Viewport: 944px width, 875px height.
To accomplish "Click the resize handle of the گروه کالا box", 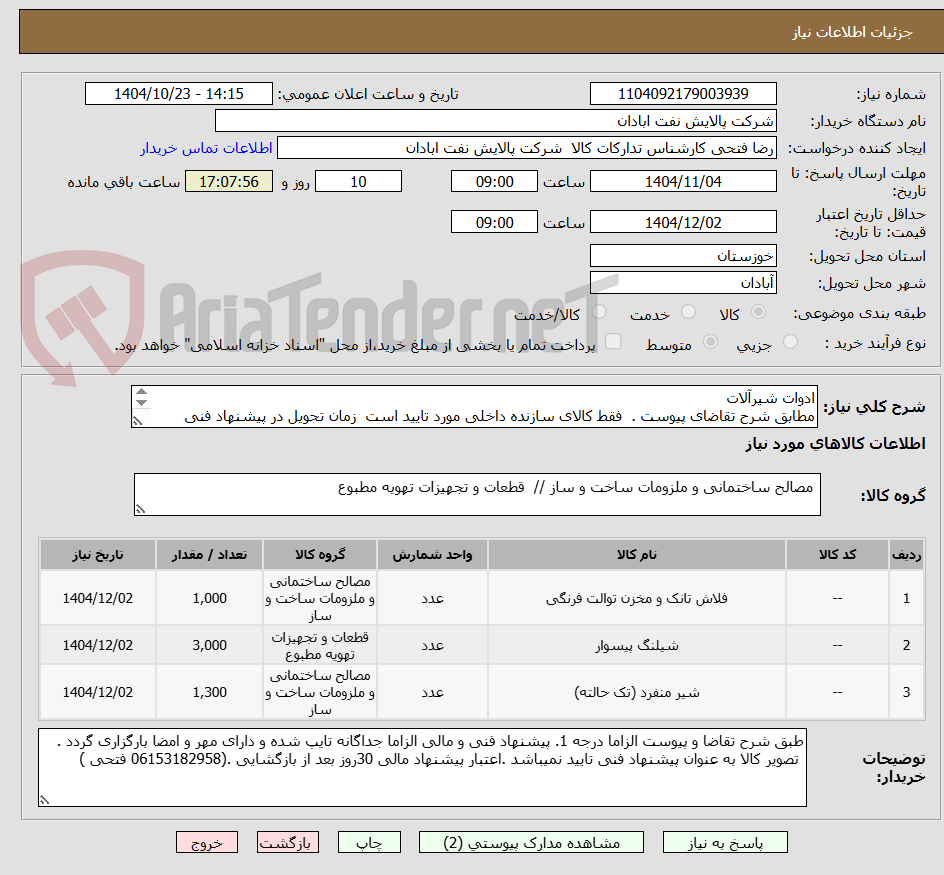I will click(142, 510).
